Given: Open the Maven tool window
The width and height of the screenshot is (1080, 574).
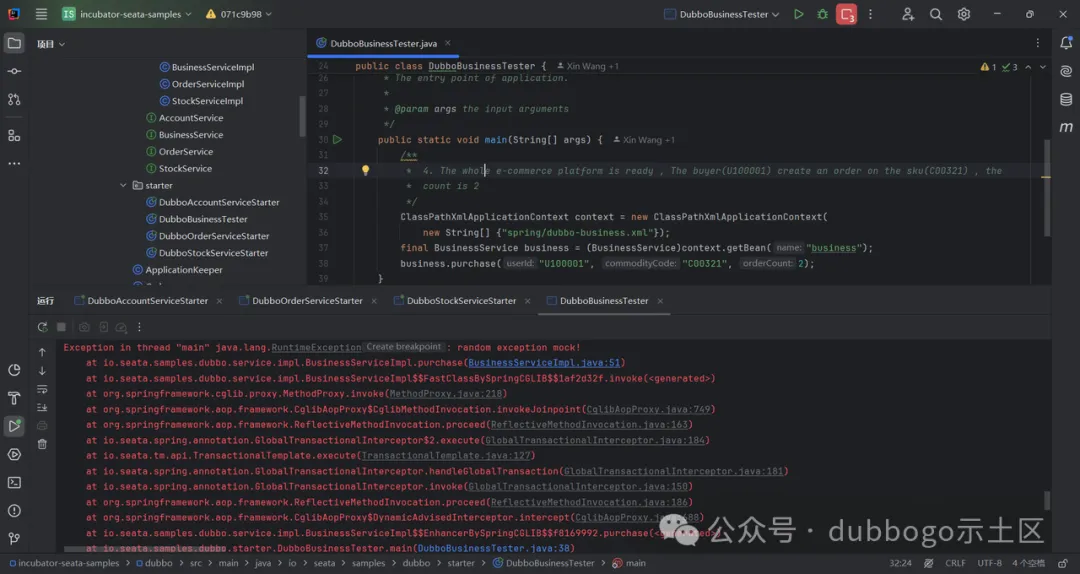Looking at the screenshot, I should point(1066,128).
